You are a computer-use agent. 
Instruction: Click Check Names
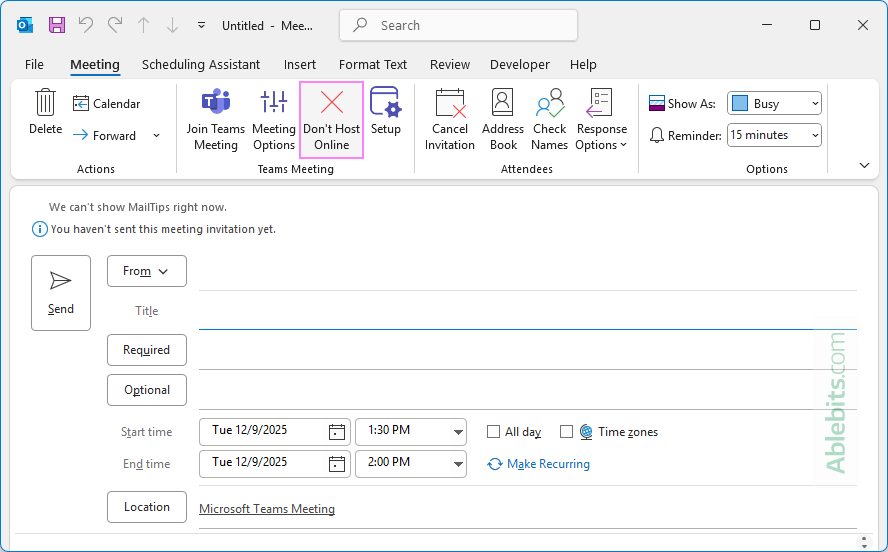point(549,119)
